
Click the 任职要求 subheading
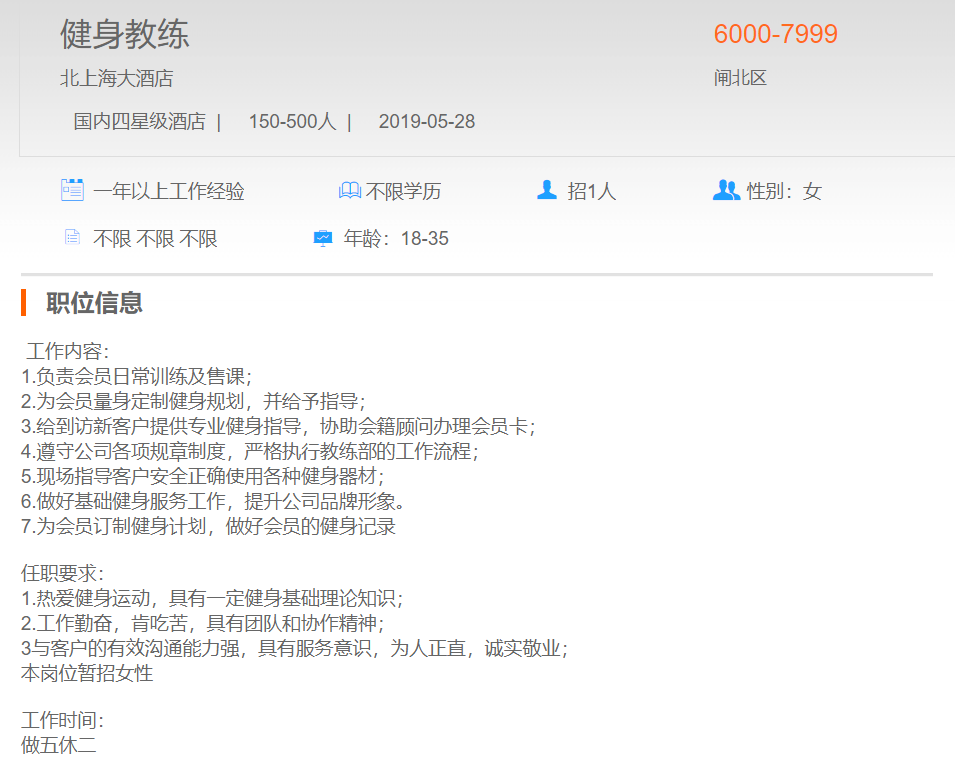click(62, 574)
